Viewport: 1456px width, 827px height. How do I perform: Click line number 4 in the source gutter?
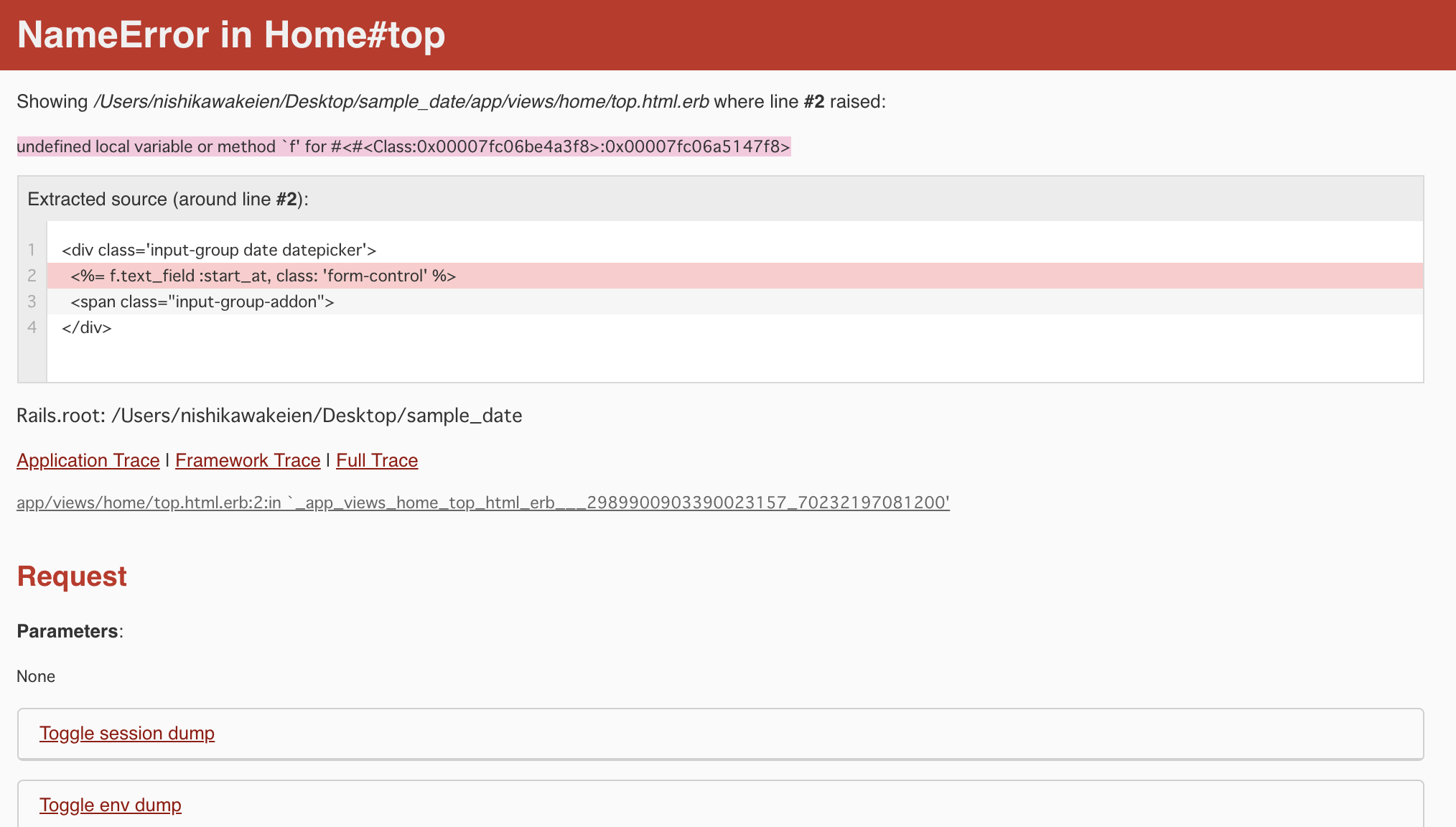pyautogui.click(x=32, y=327)
